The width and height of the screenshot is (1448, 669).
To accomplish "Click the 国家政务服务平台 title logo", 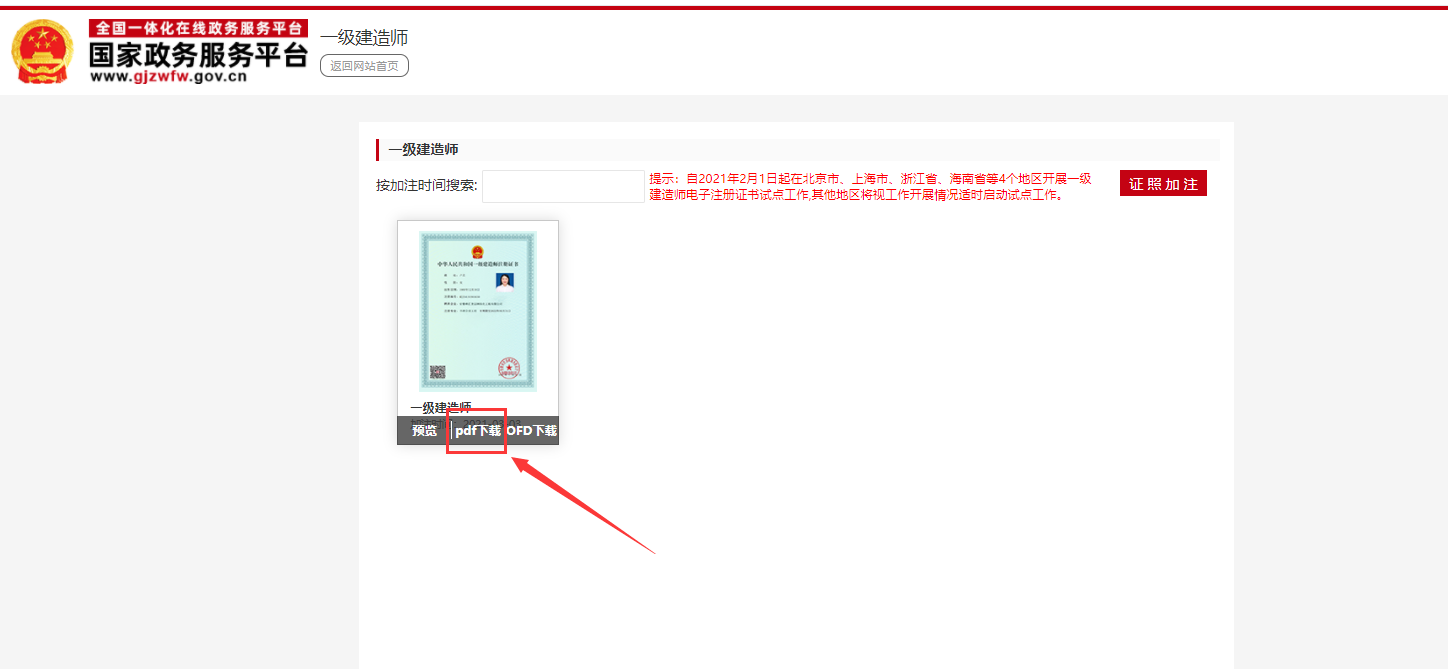I will pyautogui.click(x=198, y=55).
